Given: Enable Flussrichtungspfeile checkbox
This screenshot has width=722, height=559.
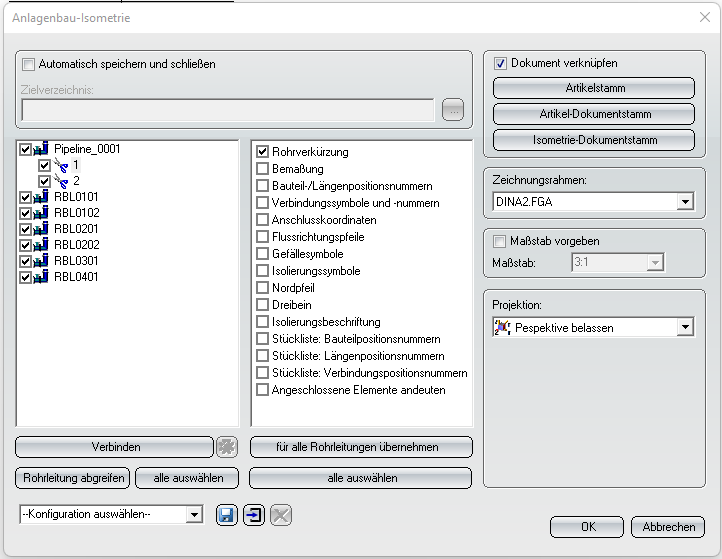Looking at the screenshot, I should point(262,237).
